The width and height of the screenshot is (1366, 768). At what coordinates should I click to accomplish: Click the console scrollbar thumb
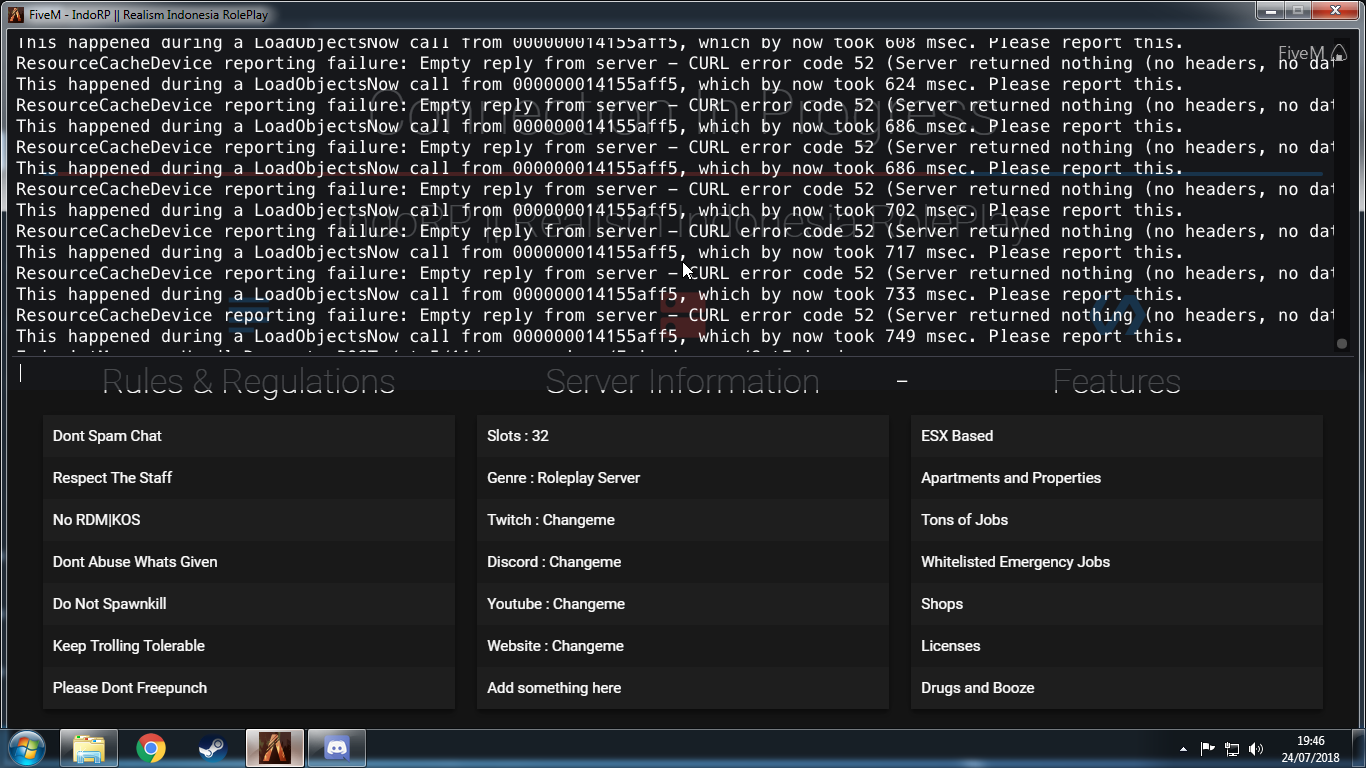click(1342, 343)
